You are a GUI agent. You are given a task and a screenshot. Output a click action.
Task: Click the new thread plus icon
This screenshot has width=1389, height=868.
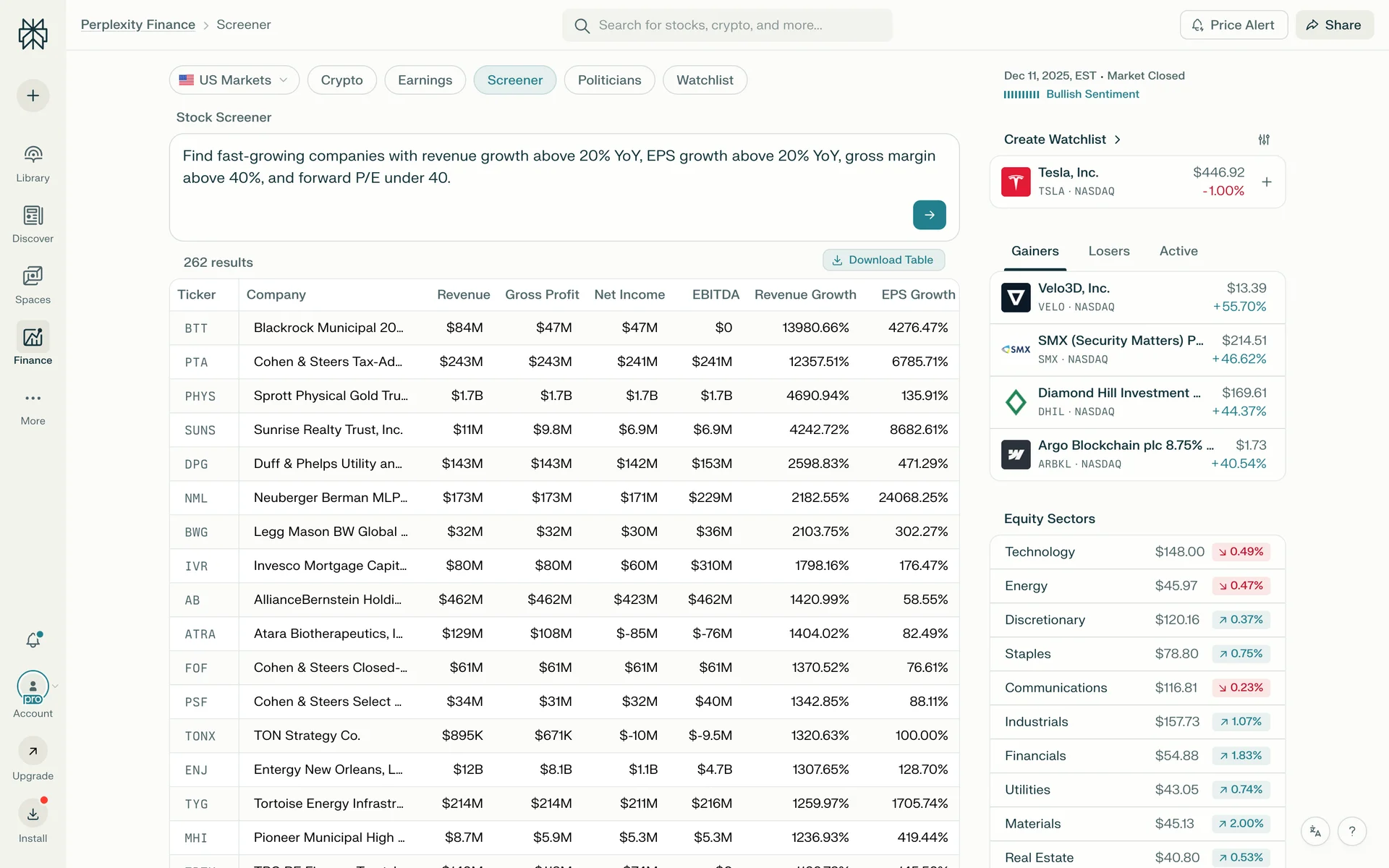[x=33, y=95]
